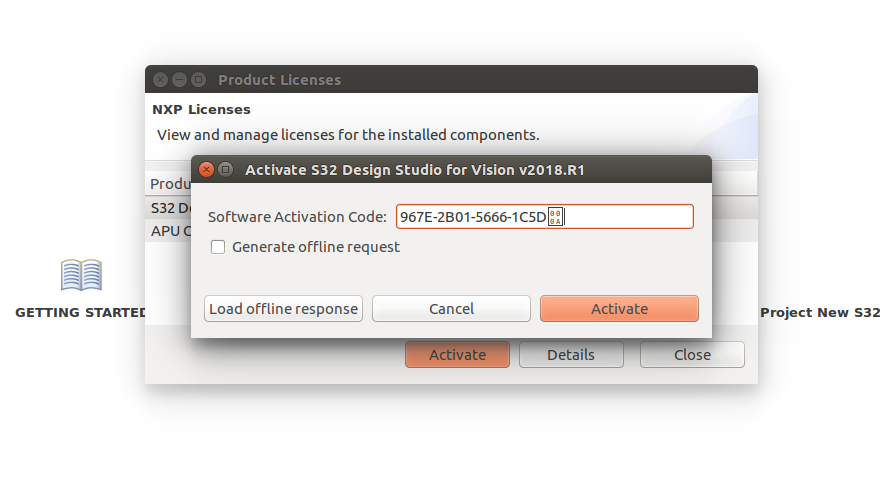
Task: Focus the Software Activation Code field
Action: tap(544, 217)
